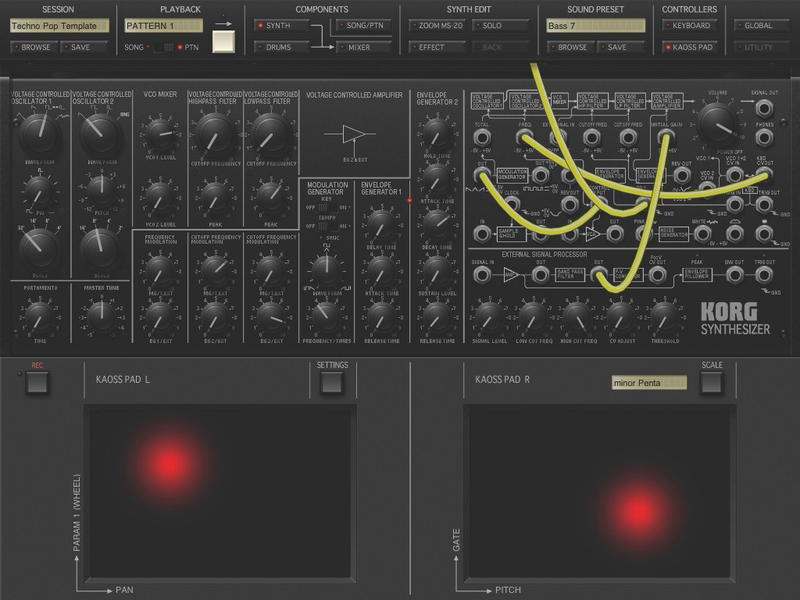Image resolution: width=800 pixels, height=600 pixels.
Task: Click the Envelope Generator 1 DELAY TIME knob
Action: coord(381,225)
